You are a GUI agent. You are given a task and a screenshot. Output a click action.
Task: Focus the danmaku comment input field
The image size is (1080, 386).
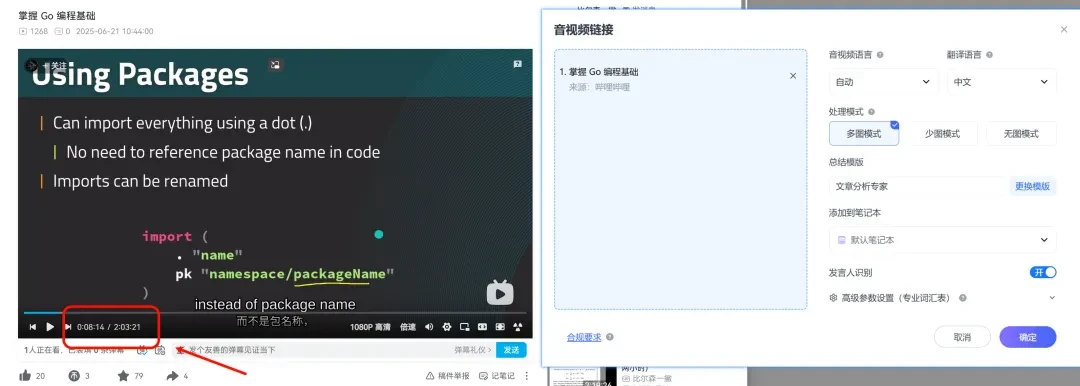(310, 350)
